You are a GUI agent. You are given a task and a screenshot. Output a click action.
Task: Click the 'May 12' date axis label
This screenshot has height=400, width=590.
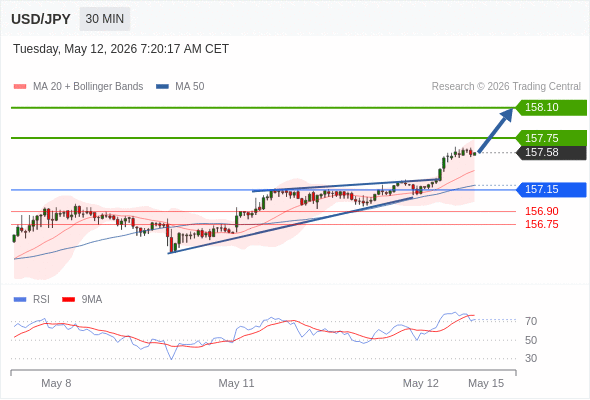coord(421,383)
